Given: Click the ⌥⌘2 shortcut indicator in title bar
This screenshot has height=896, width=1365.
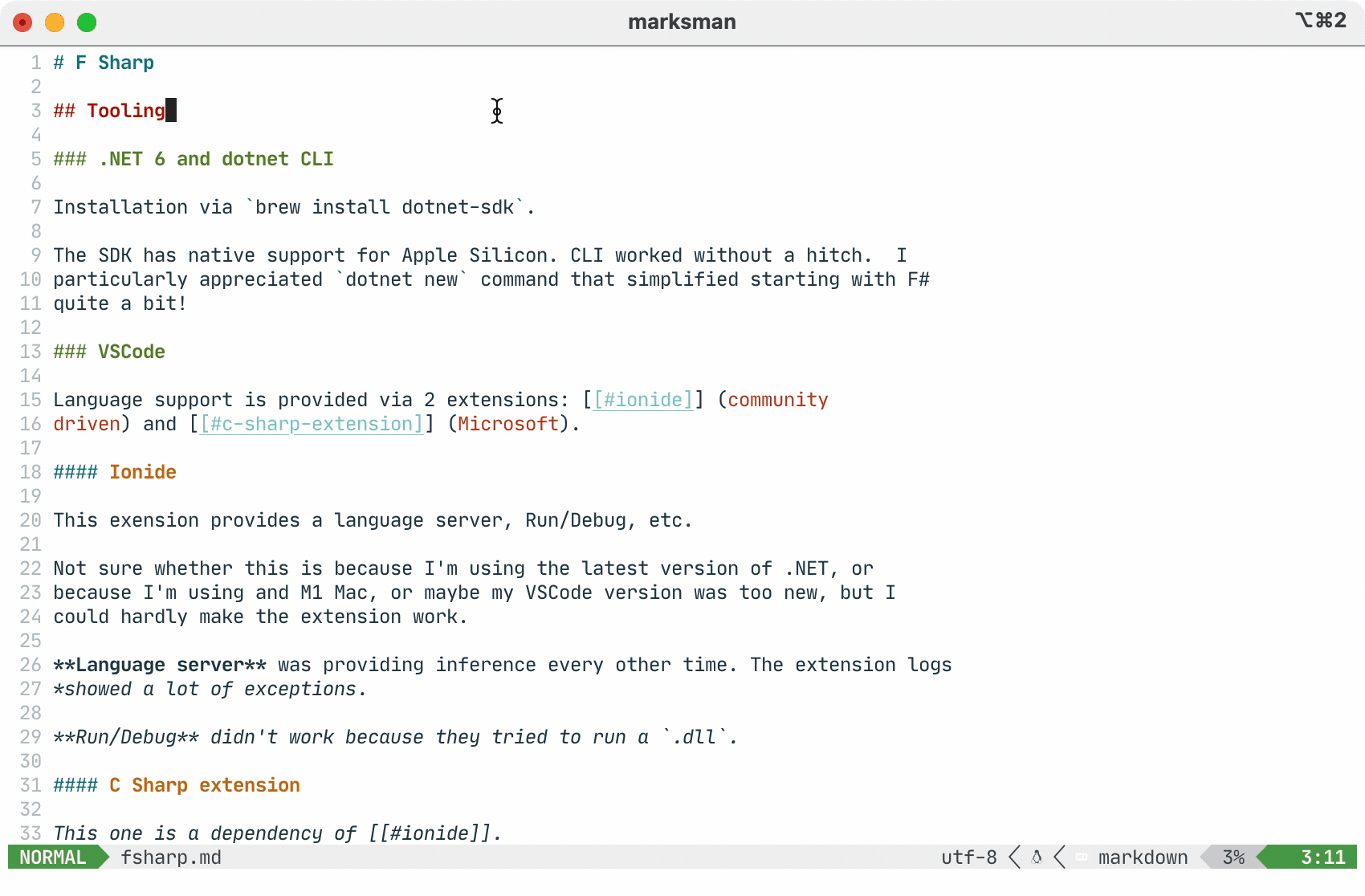Looking at the screenshot, I should click(1321, 20).
